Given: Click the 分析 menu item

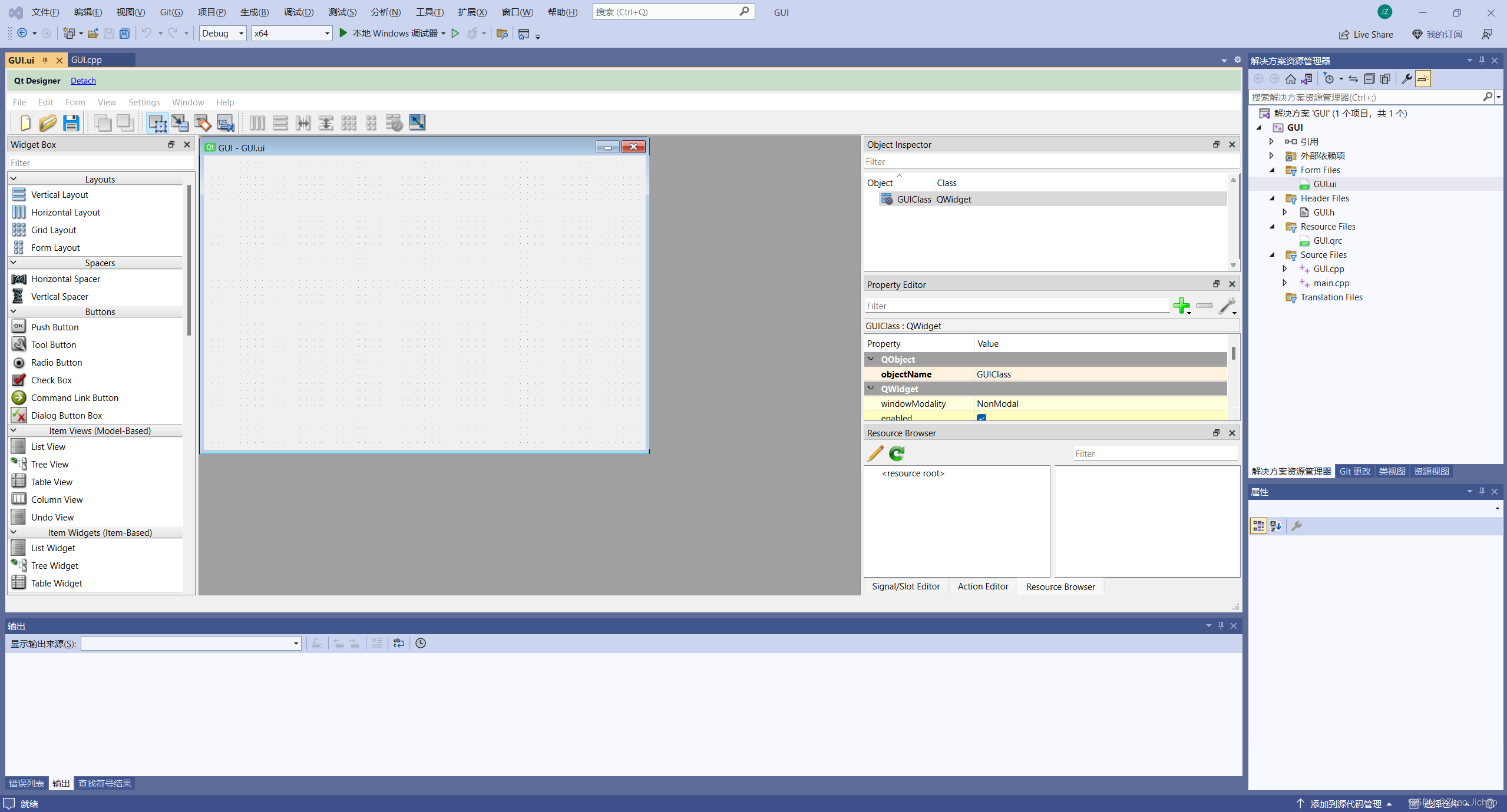Looking at the screenshot, I should click(383, 11).
